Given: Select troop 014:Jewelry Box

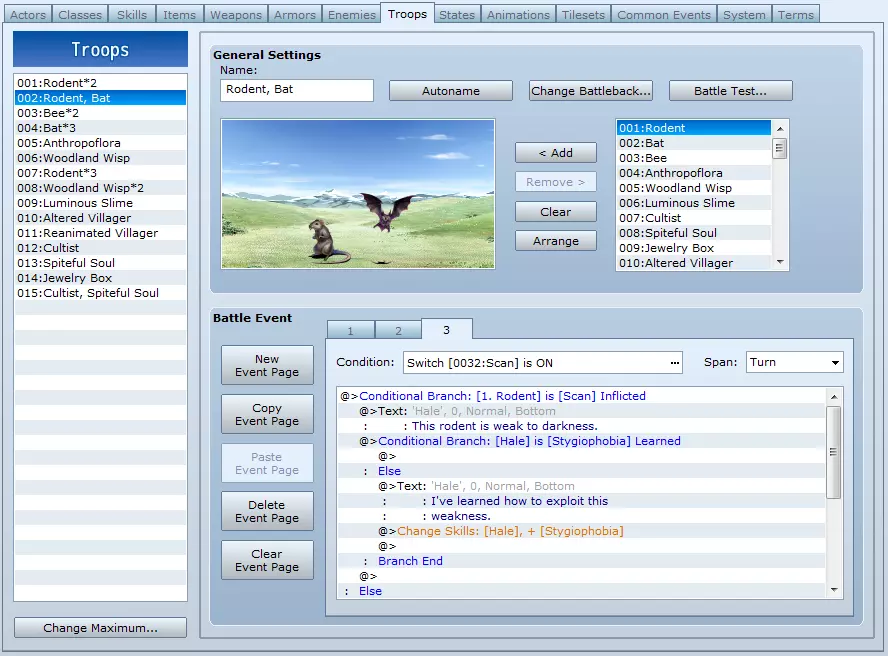Looking at the screenshot, I should 100,278.
